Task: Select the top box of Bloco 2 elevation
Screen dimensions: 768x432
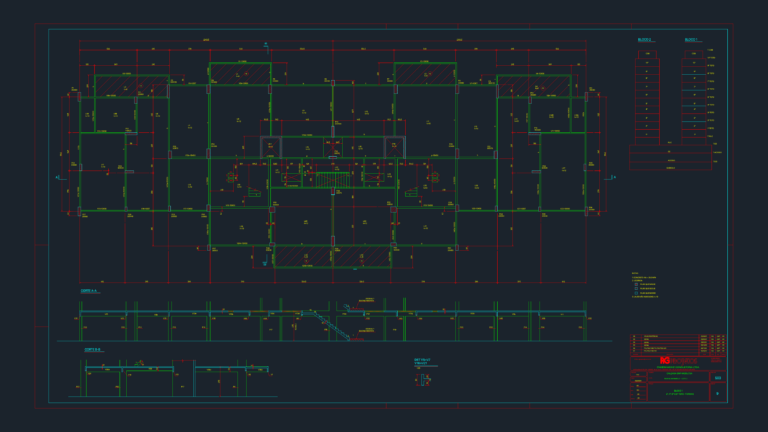Action: tap(647, 54)
